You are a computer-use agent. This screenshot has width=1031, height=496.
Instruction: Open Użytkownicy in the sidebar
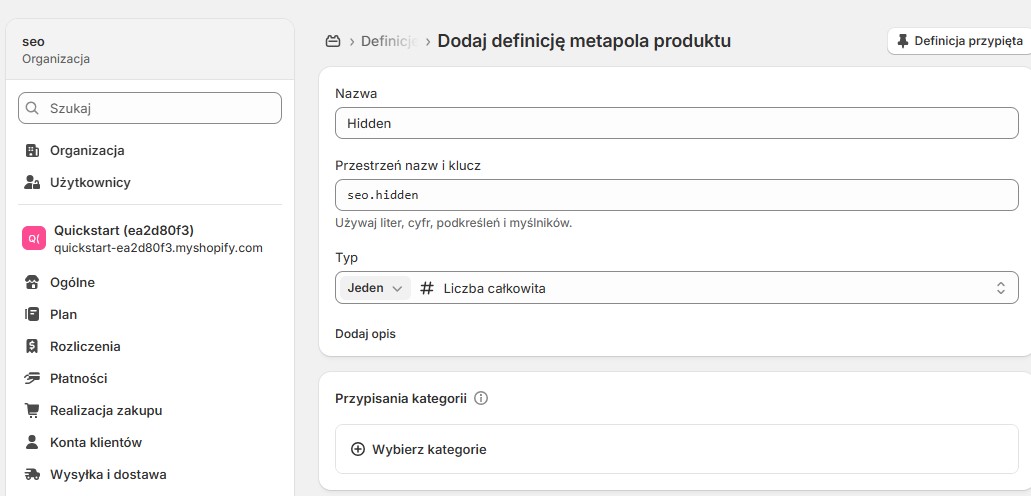click(x=150, y=182)
